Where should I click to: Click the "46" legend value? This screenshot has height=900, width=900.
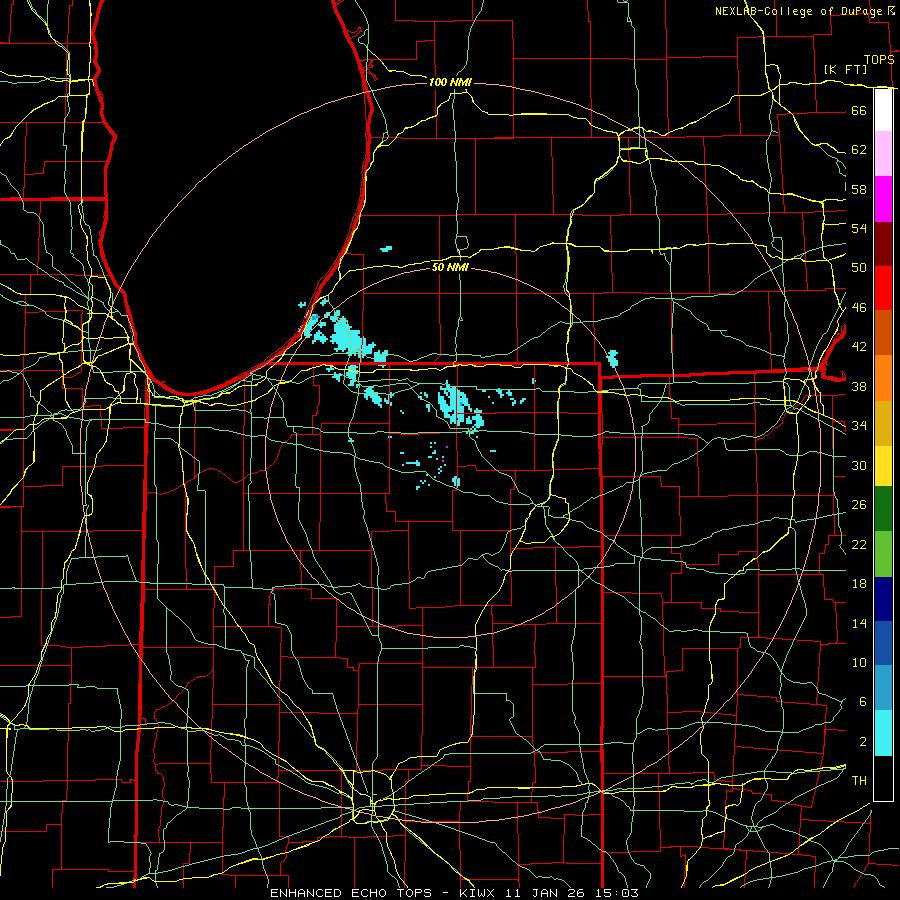(x=859, y=308)
